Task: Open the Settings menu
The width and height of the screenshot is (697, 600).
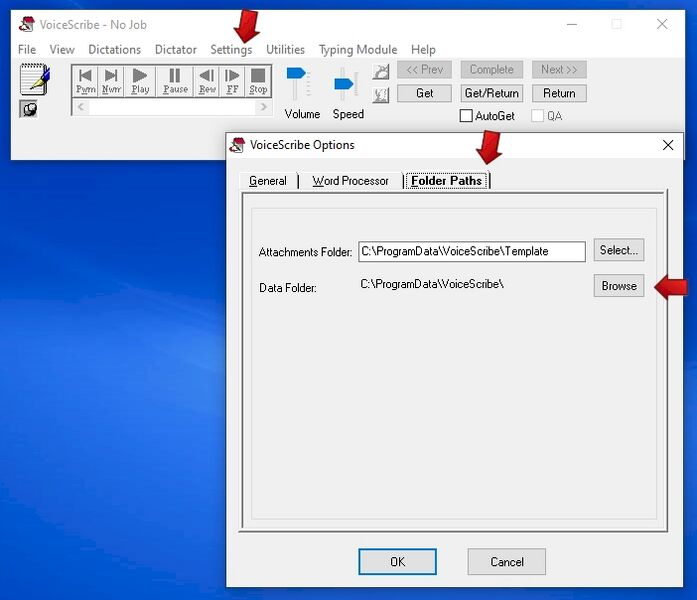Action: pos(231,49)
